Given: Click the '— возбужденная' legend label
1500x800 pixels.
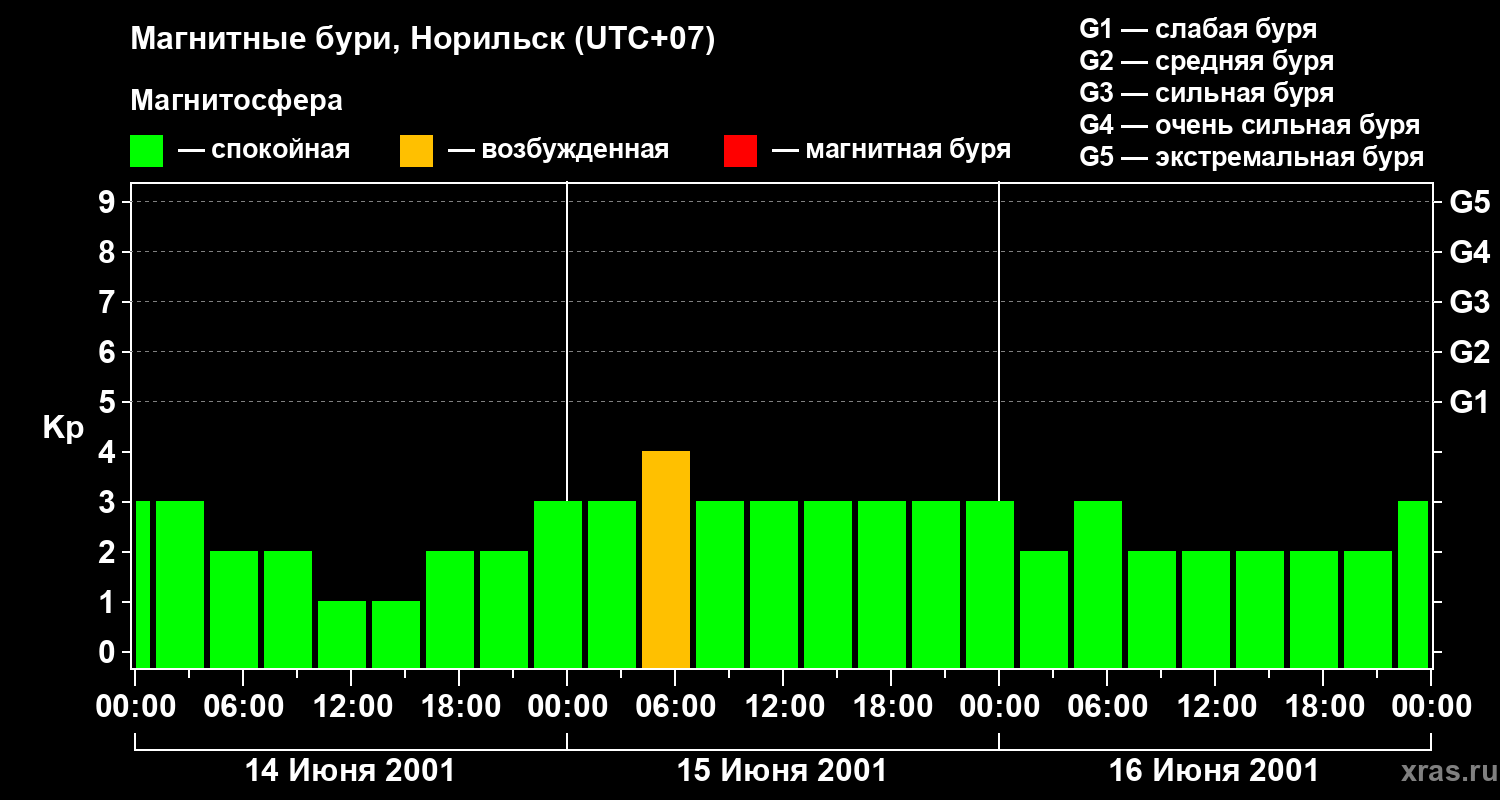Looking at the screenshot, I should click(558, 150).
